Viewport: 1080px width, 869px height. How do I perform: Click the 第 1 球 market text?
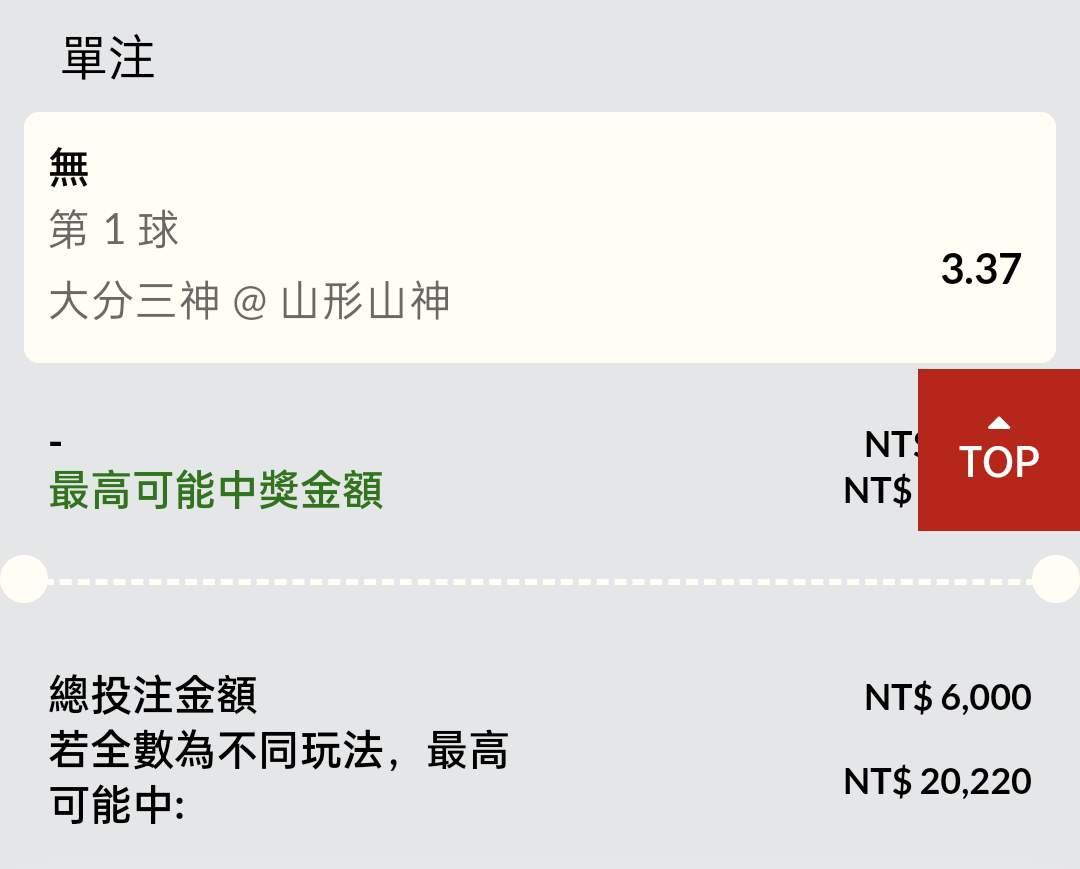(114, 231)
